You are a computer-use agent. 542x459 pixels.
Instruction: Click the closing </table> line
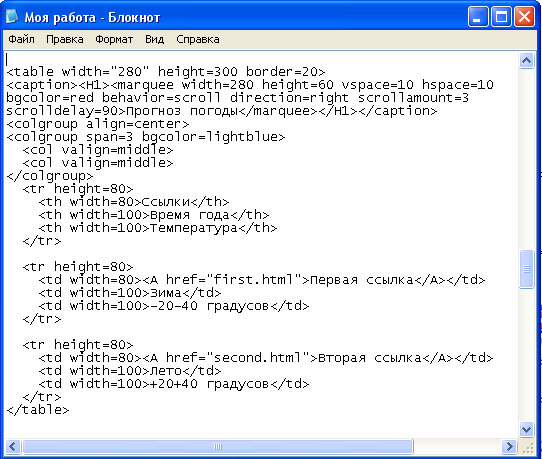(x=38, y=410)
